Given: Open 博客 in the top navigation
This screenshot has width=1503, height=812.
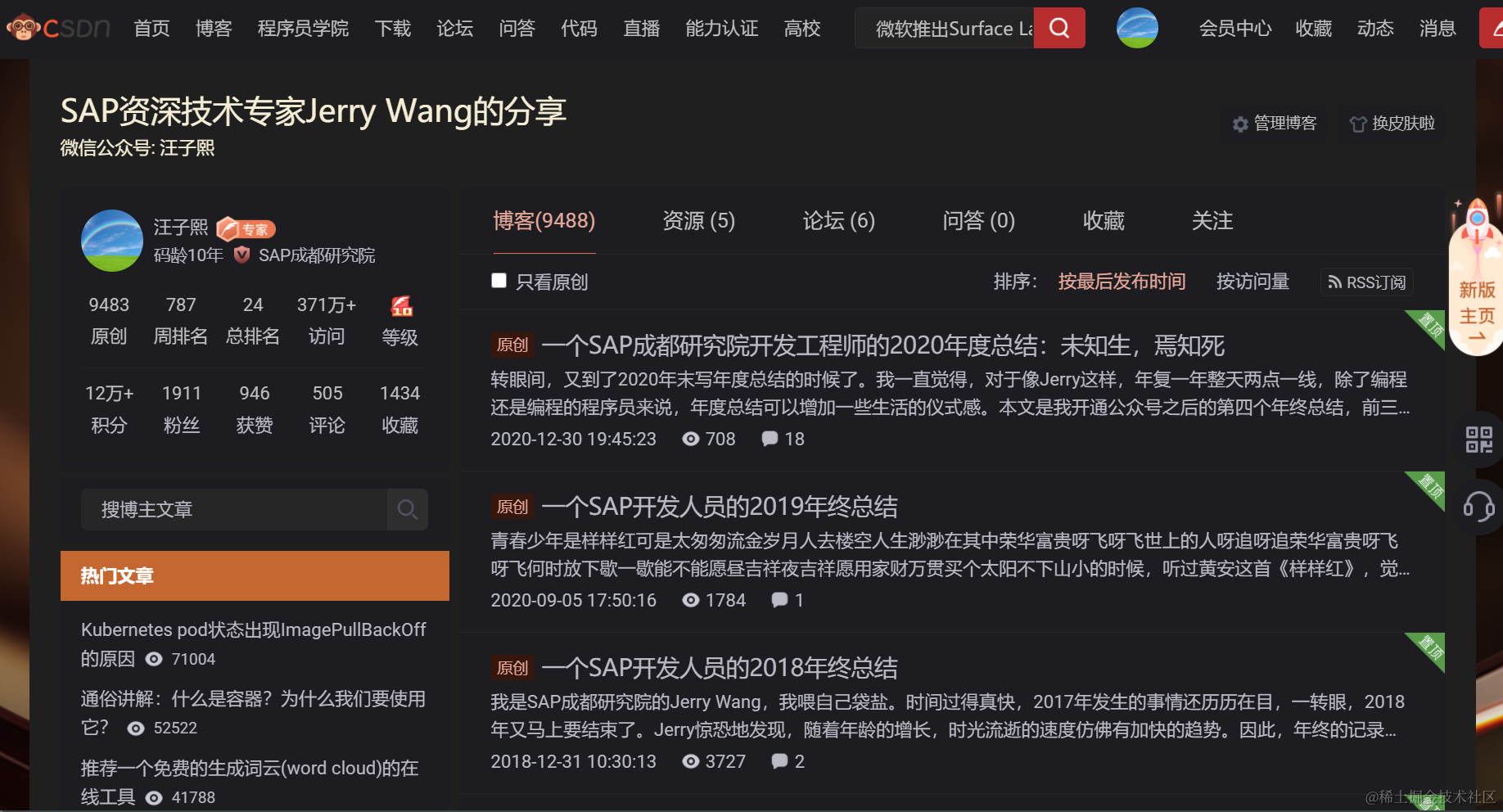Looking at the screenshot, I should (x=214, y=29).
